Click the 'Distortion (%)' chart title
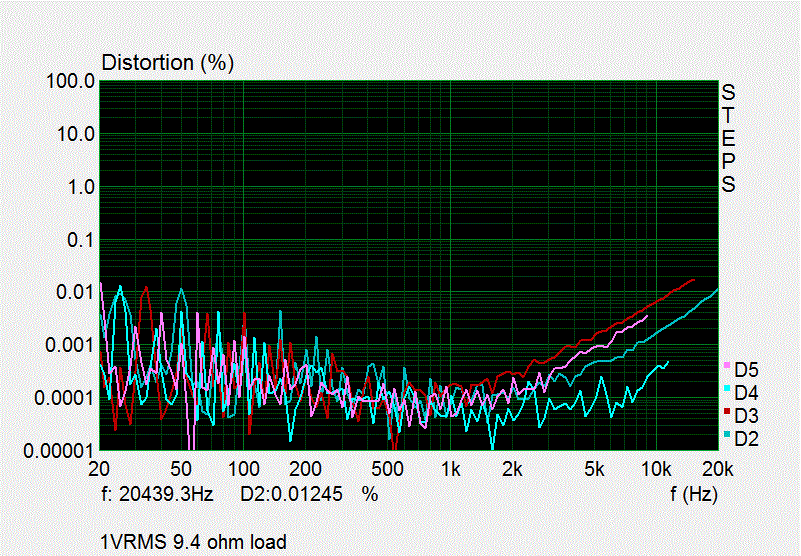Viewport: 801px width, 556px height. tap(168, 63)
